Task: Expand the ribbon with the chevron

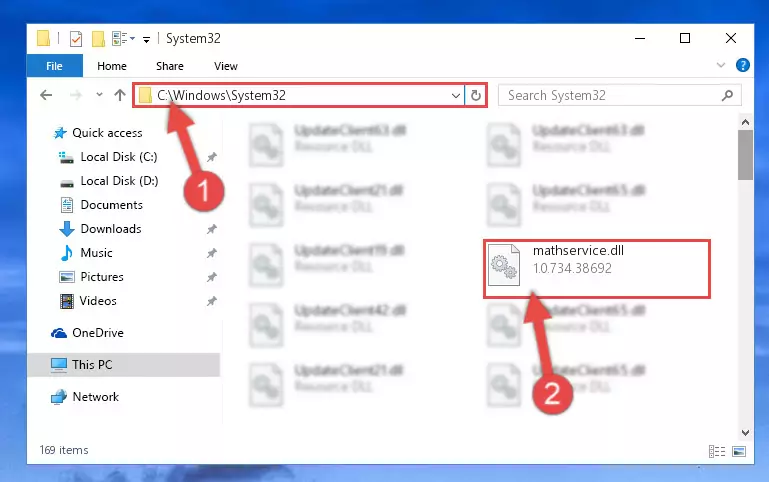Action: (x=720, y=65)
